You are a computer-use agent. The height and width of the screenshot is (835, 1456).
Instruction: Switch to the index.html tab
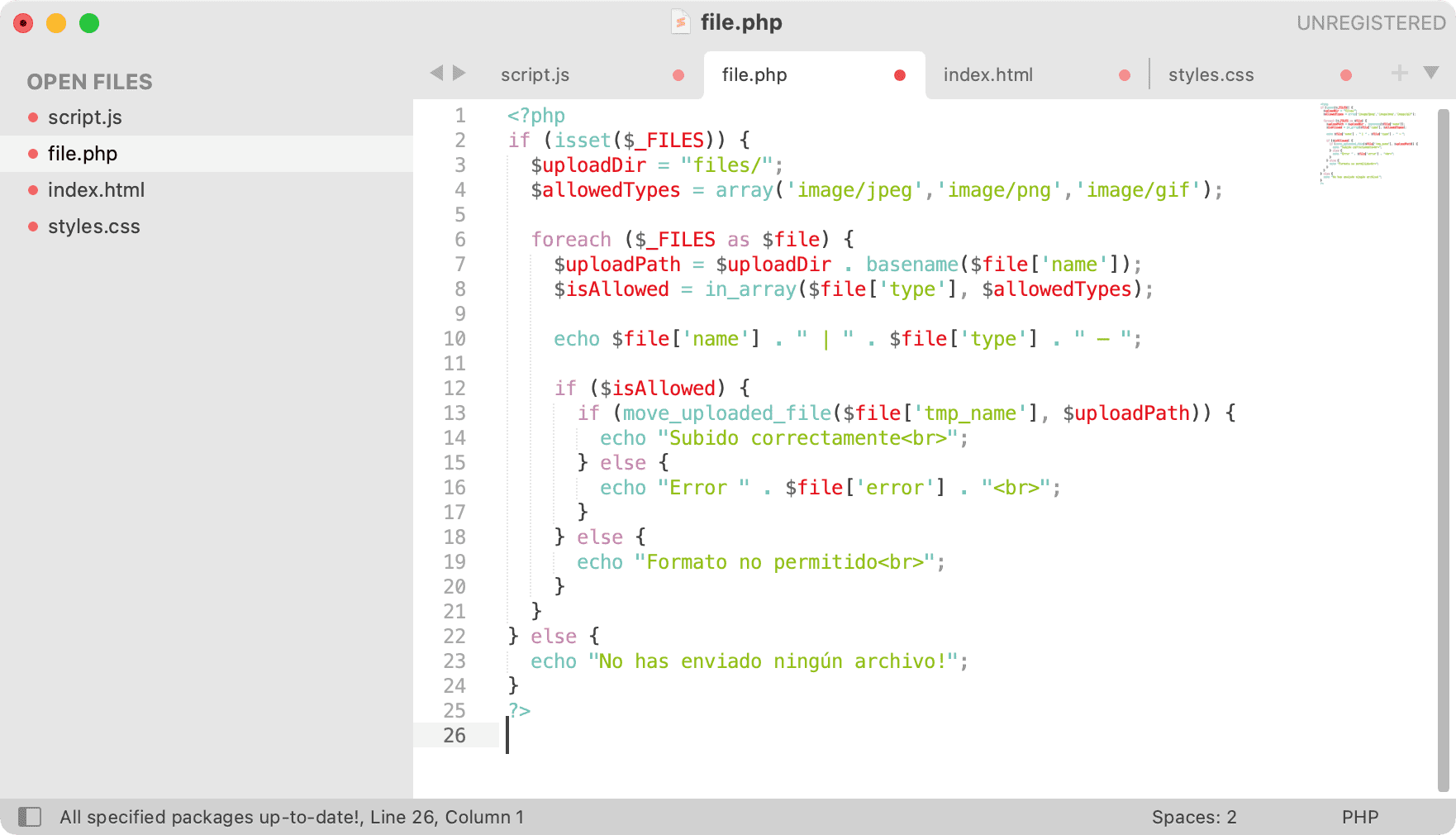(x=988, y=74)
